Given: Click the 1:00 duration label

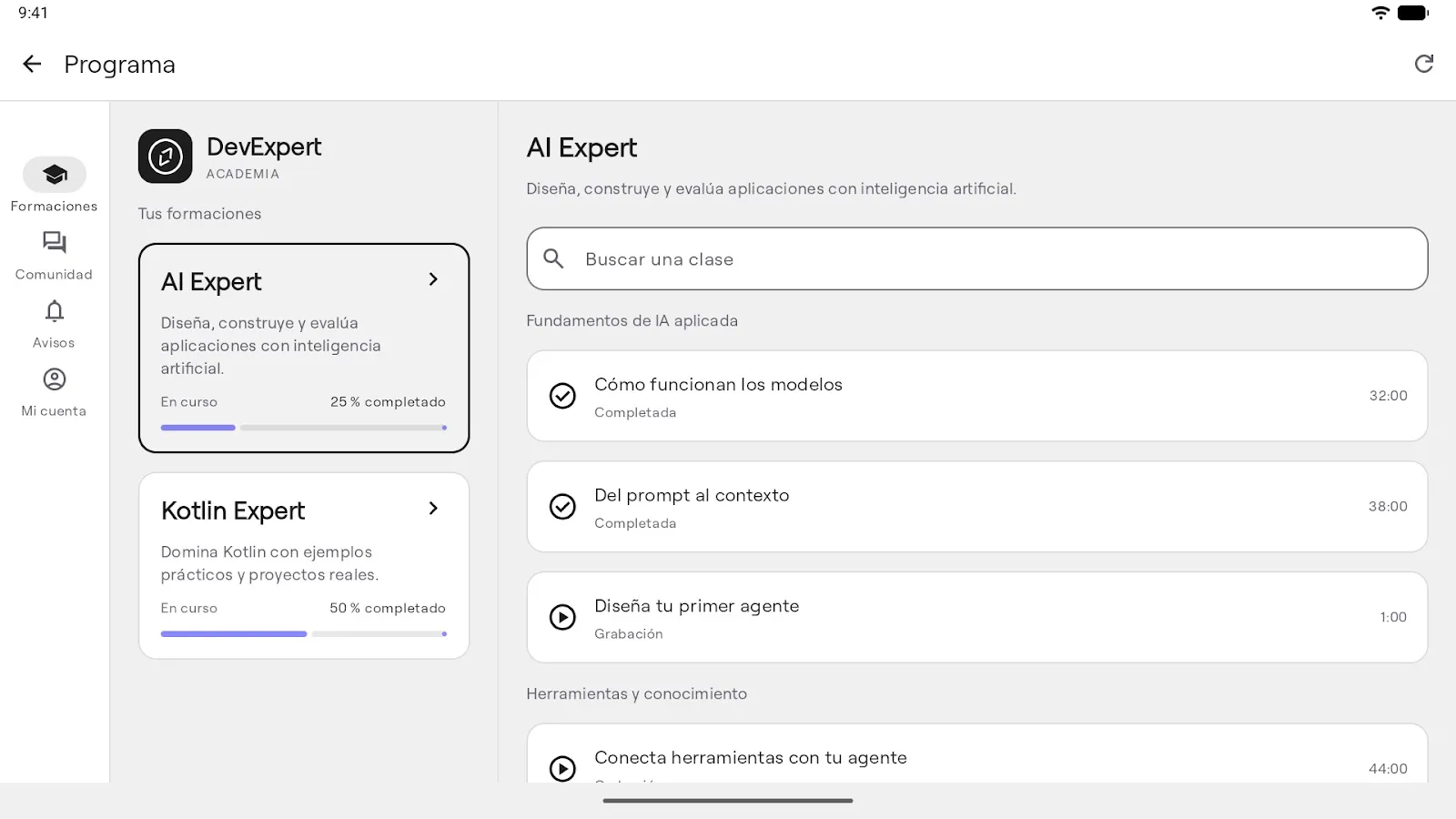Looking at the screenshot, I should coord(1393,617).
